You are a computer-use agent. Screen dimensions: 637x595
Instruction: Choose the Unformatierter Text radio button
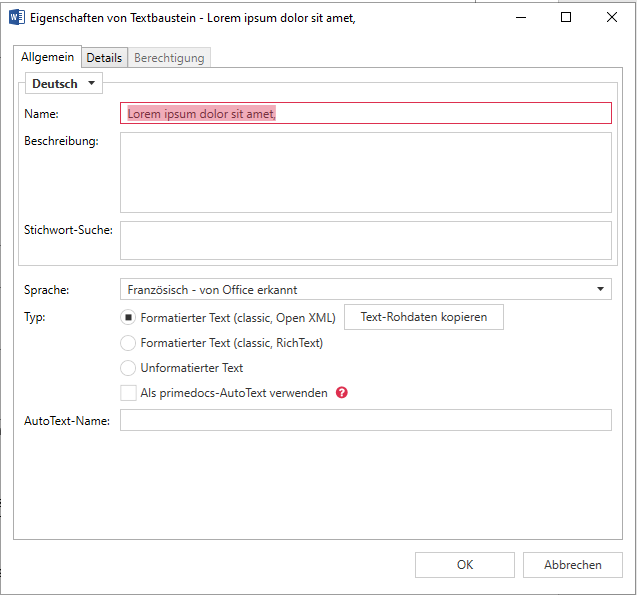pyautogui.click(x=128, y=368)
